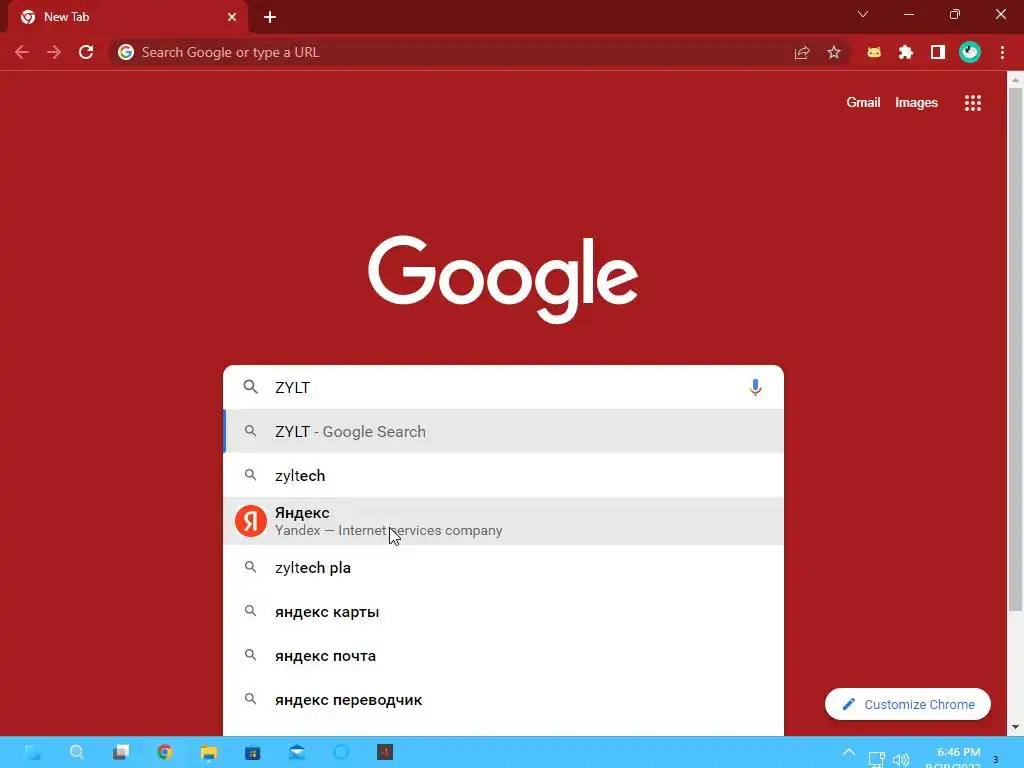Click the Google icon in the address bar
1024x768 pixels.
(x=126, y=52)
